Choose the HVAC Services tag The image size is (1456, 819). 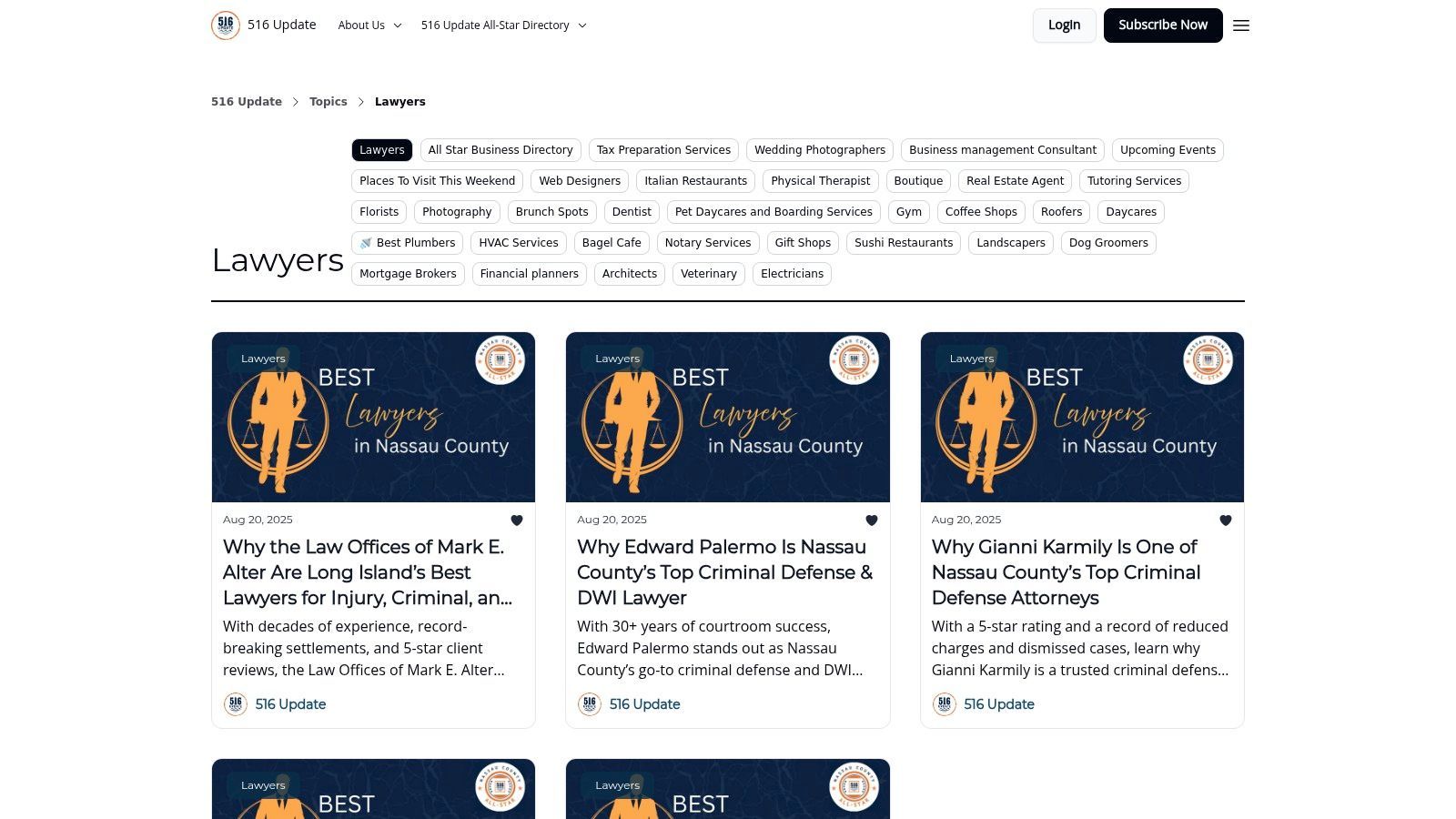(519, 243)
